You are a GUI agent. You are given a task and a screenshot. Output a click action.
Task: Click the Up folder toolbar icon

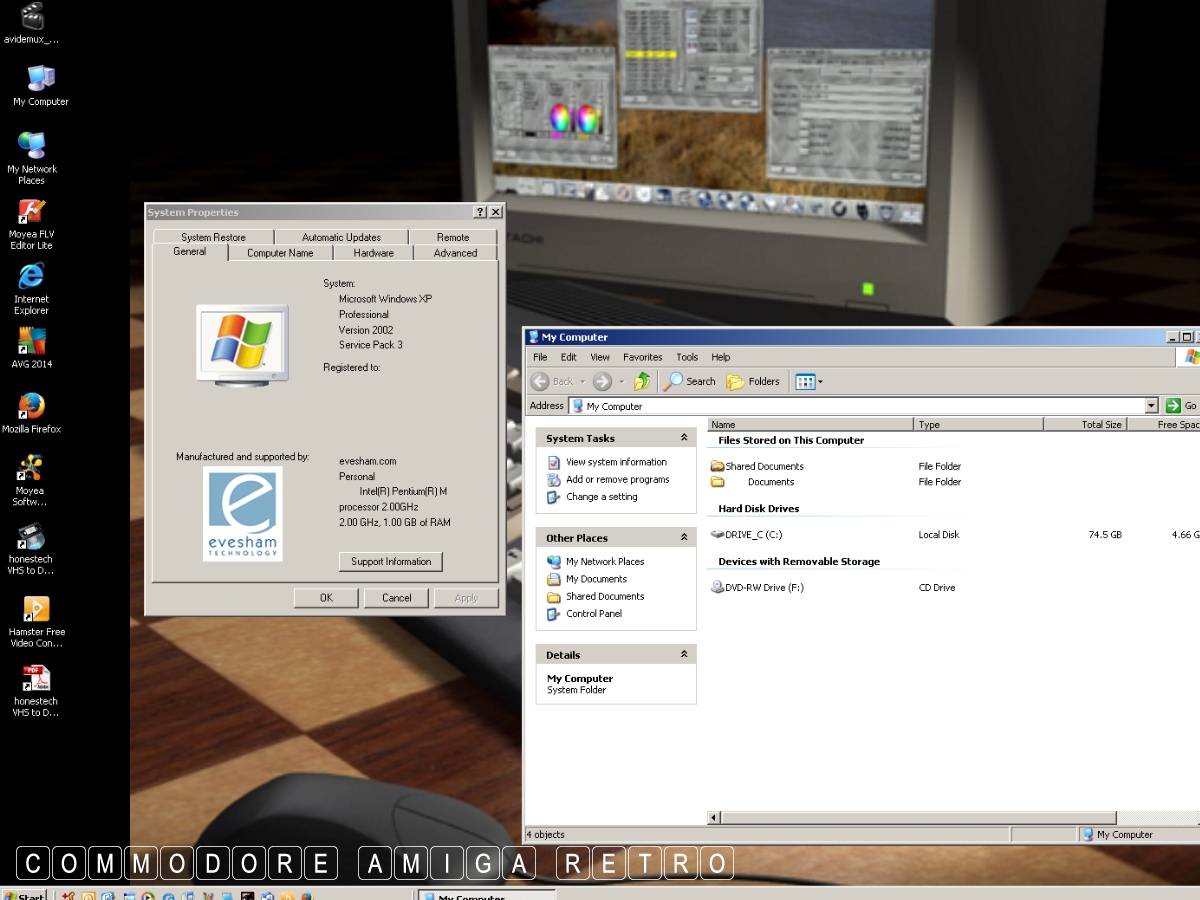pos(642,381)
